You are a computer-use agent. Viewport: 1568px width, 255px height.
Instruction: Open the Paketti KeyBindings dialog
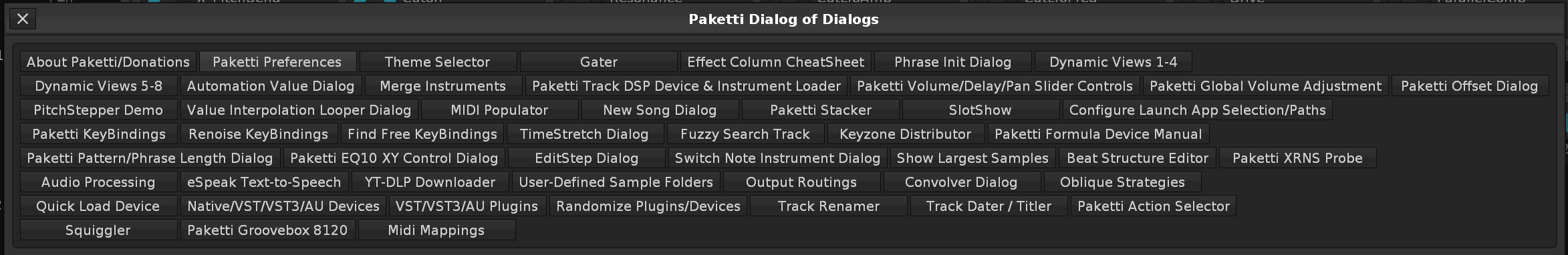[x=99, y=134]
